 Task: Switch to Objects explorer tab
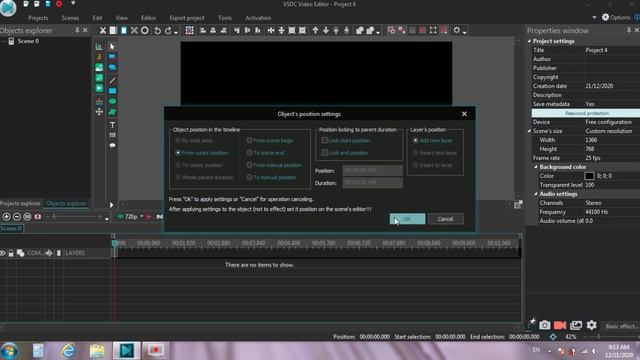click(x=66, y=203)
